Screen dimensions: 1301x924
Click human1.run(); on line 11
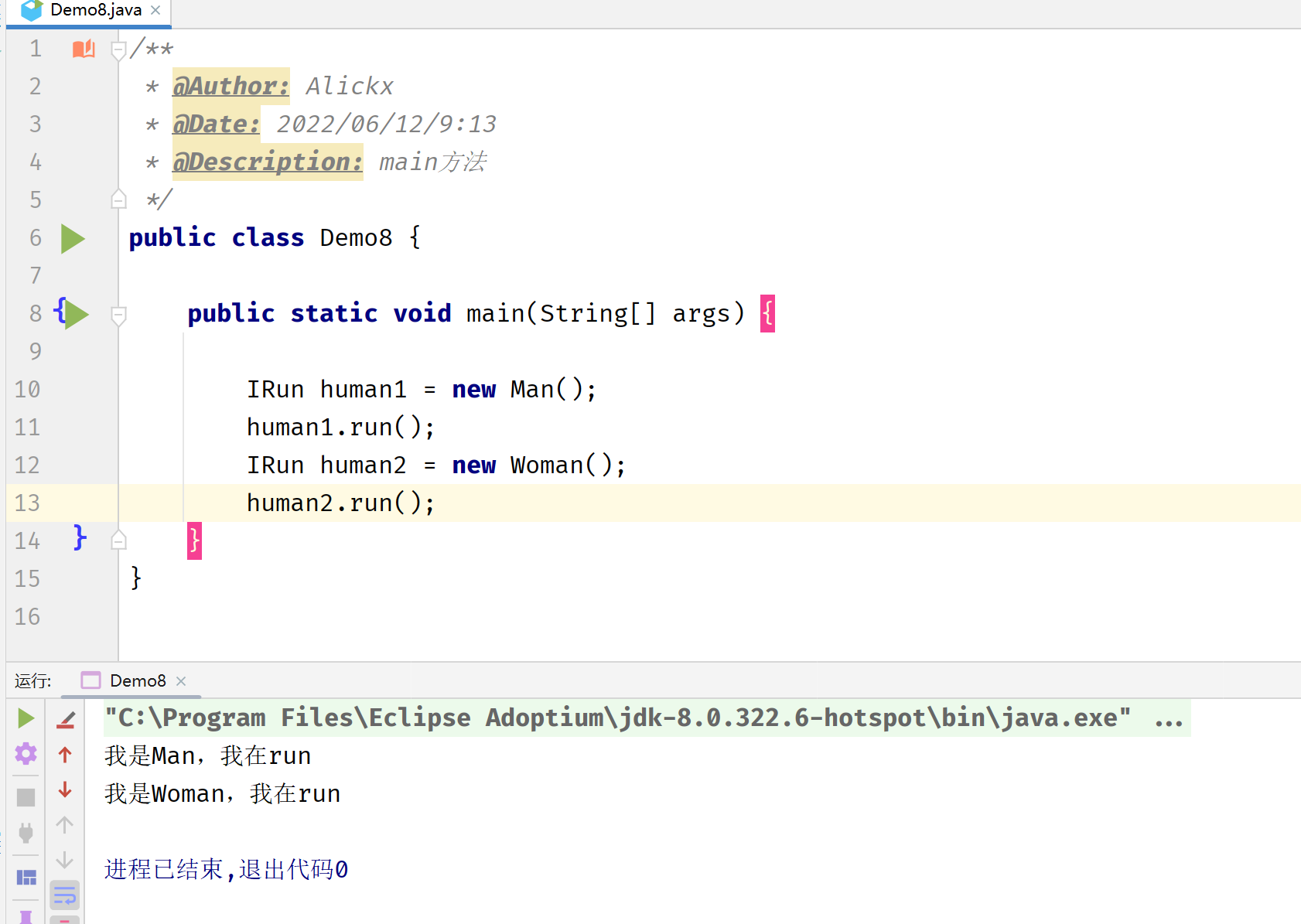[x=340, y=427]
